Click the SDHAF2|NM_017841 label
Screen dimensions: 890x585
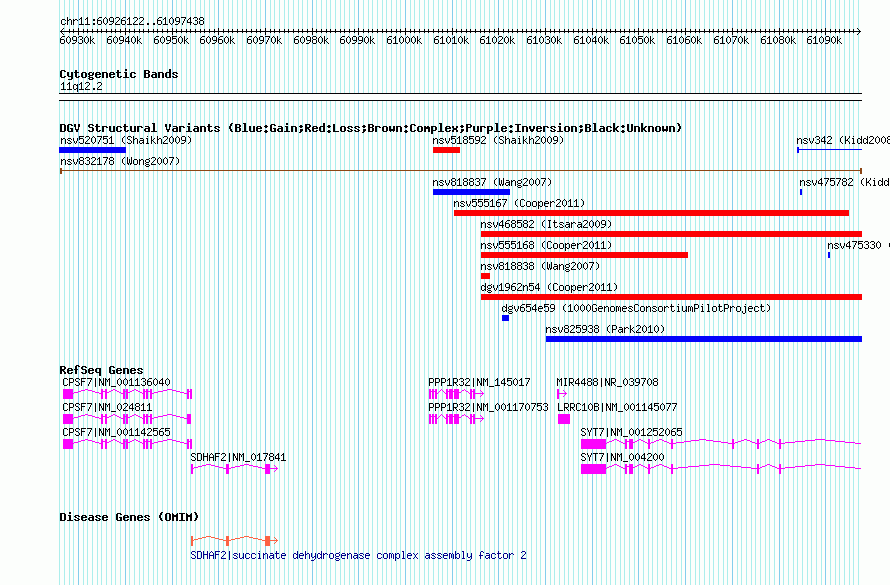tap(238, 457)
